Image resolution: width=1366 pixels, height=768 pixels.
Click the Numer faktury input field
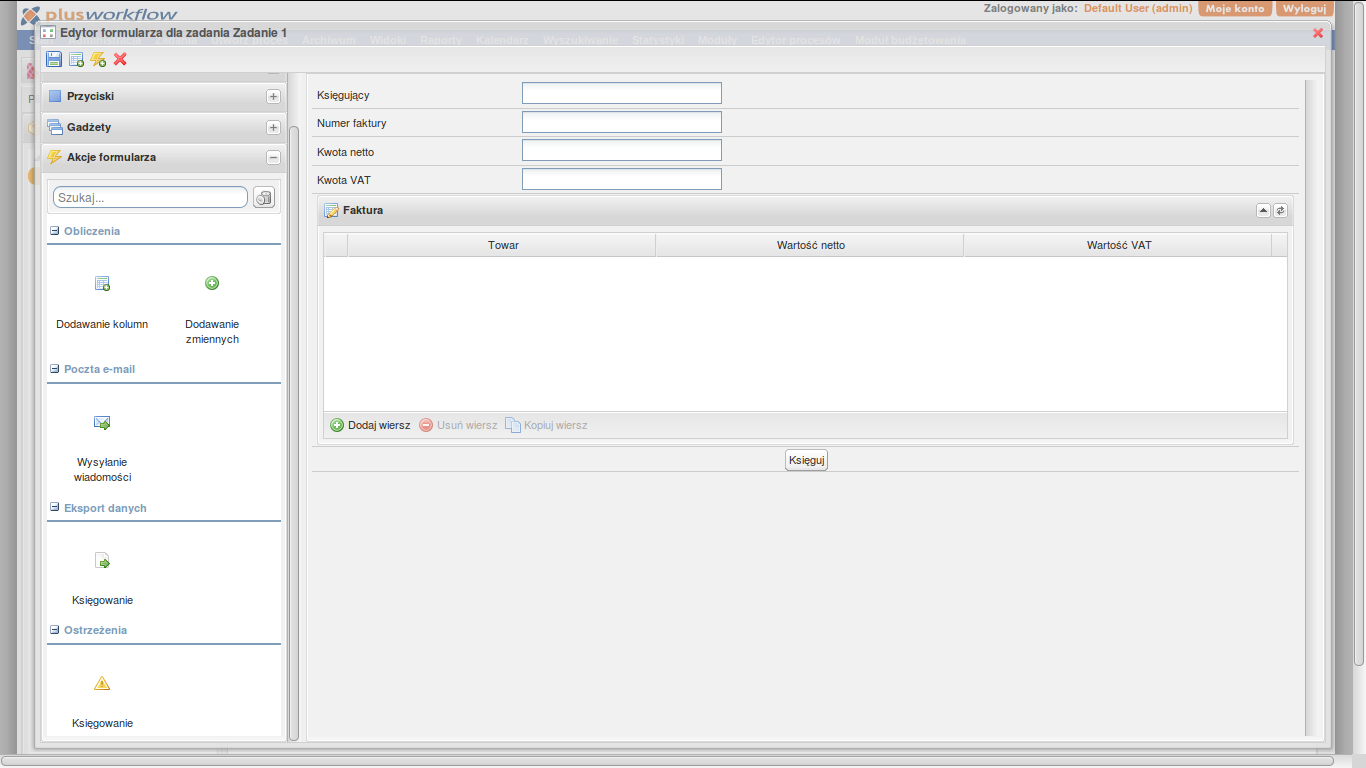tap(621, 122)
